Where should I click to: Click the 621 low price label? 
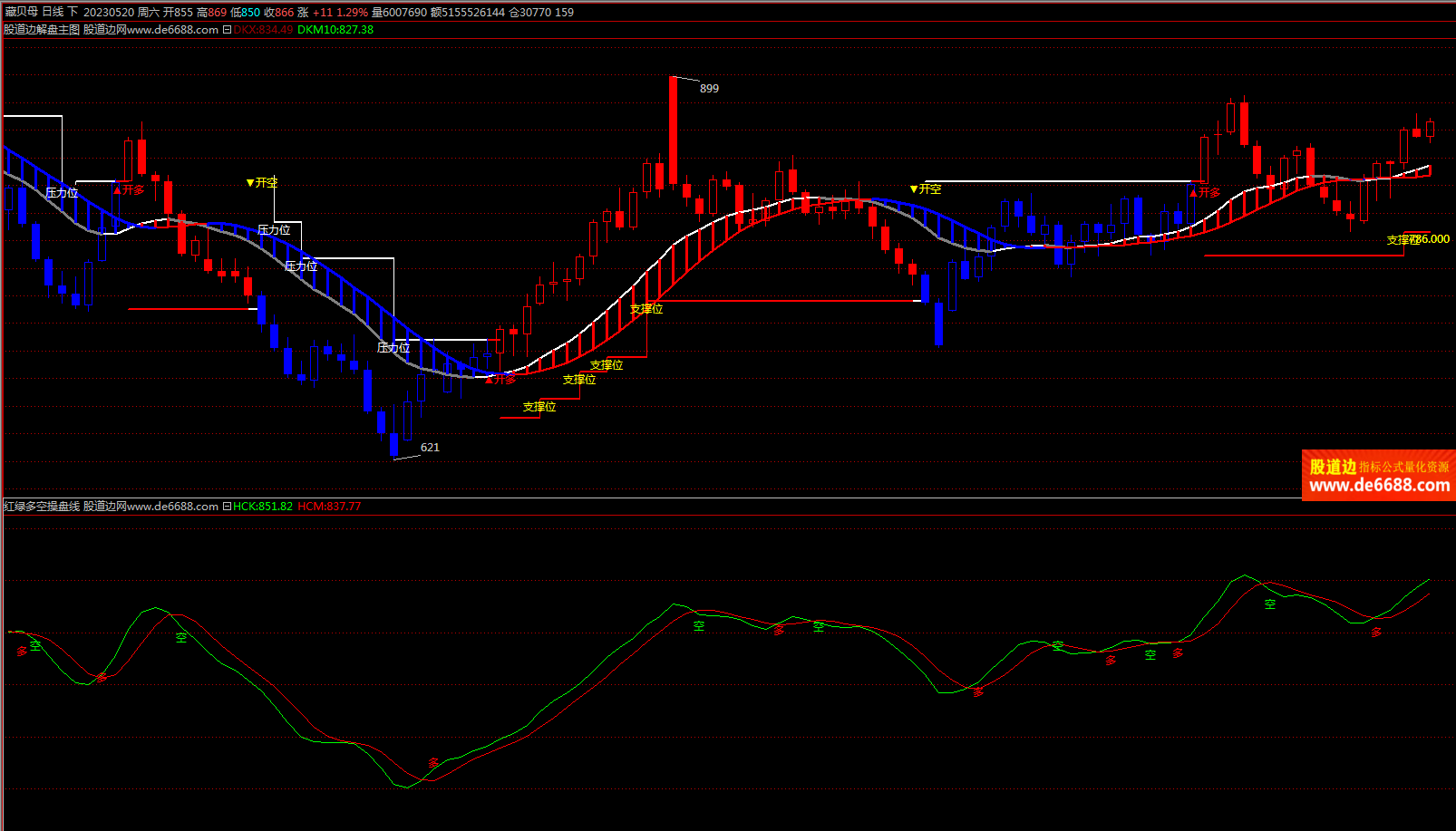click(x=430, y=448)
